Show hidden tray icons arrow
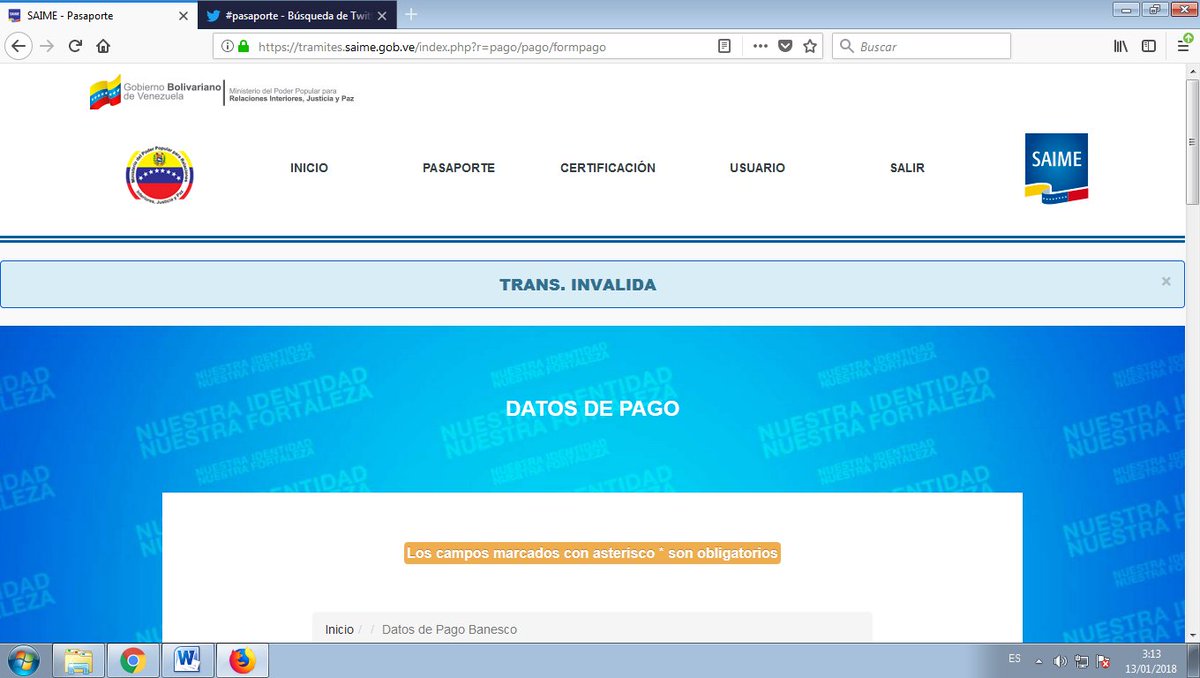The width and height of the screenshot is (1200, 678). pos(1039,661)
